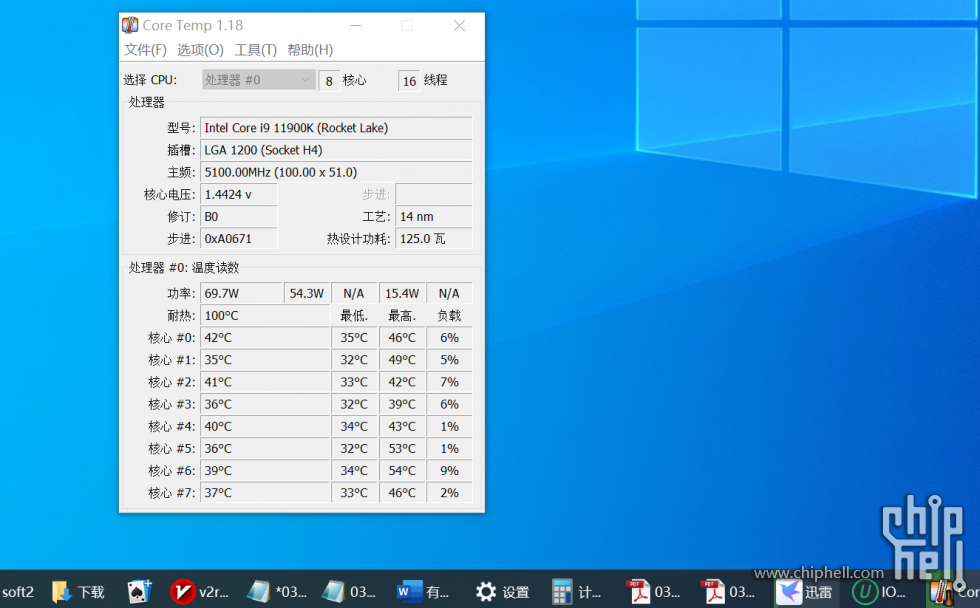Viewport: 980px width, 608px height.
Task: Click the soft2 taskbar item
Action: 18,591
